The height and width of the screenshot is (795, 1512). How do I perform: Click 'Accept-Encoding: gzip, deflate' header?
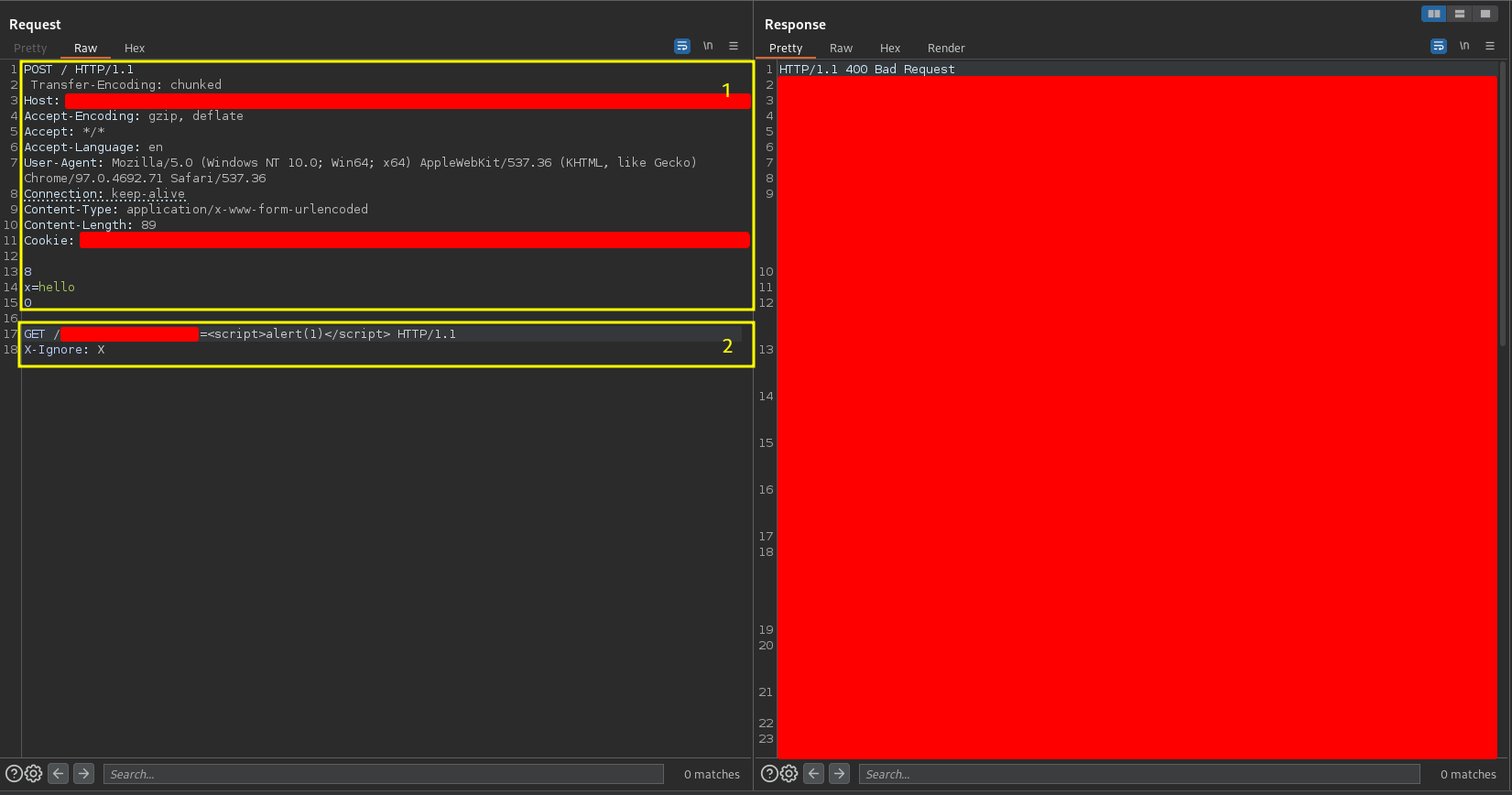pos(134,116)
